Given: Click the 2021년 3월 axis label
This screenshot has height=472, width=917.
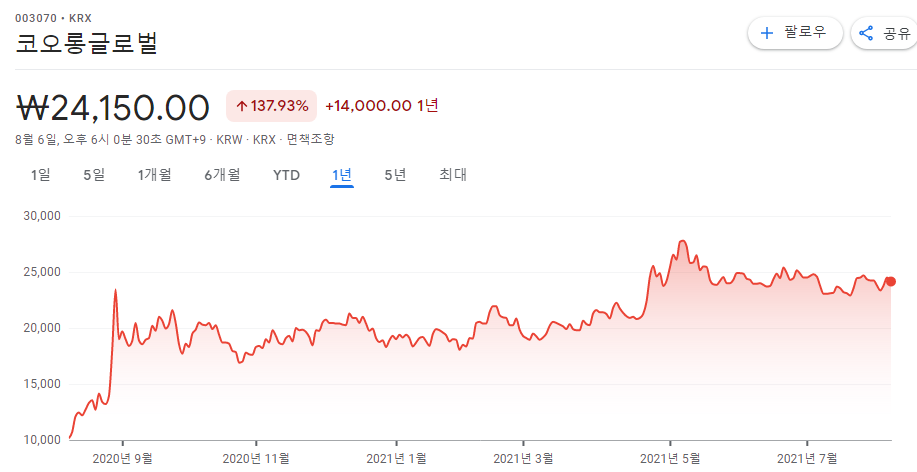Looking at the screenshot, I should click(x=523, y=458).
